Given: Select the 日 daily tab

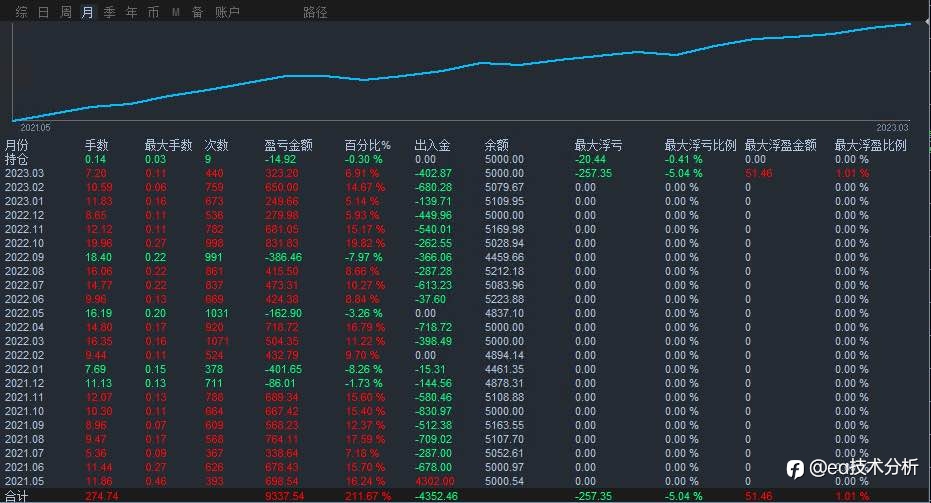Looking at the screenshot, I should pyautogui.click(x=43, y=12).
